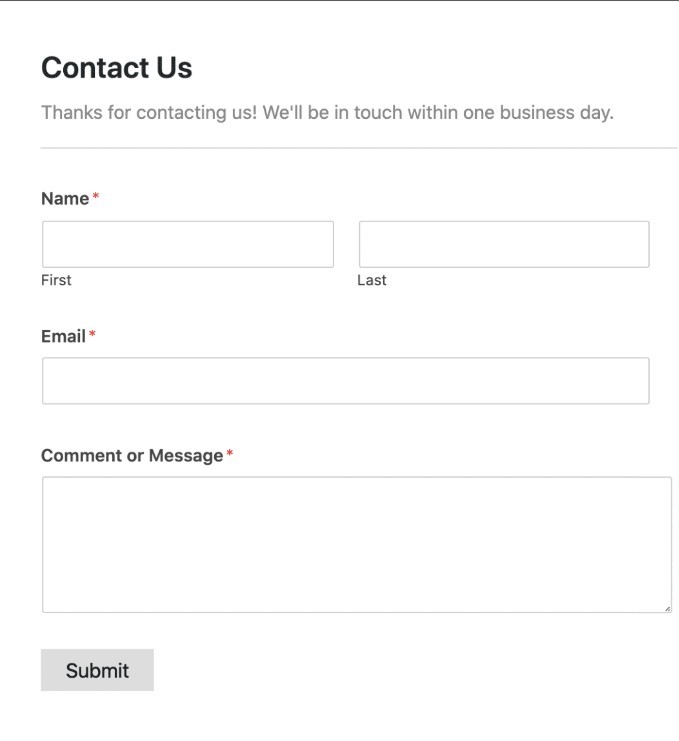Click the word "Message" in the label
The width and height of the screenshot is (679, 741).
click(x=186, y=456)
